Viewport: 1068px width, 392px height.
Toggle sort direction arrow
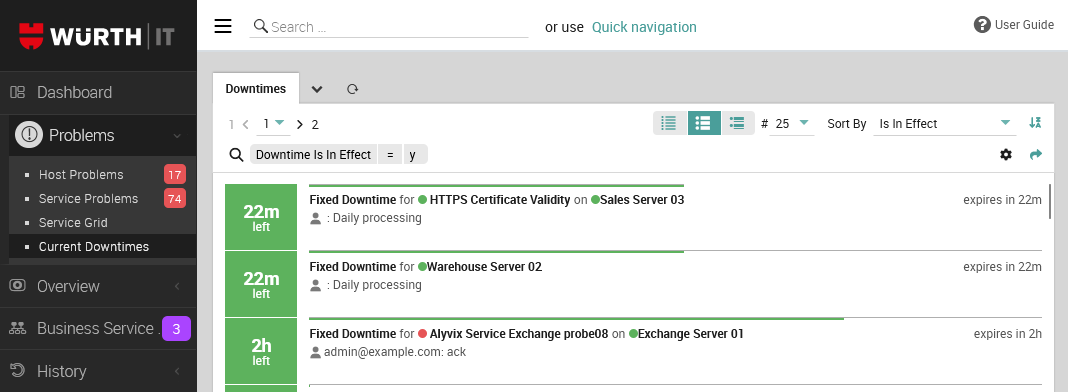(x=1035, y=122)
